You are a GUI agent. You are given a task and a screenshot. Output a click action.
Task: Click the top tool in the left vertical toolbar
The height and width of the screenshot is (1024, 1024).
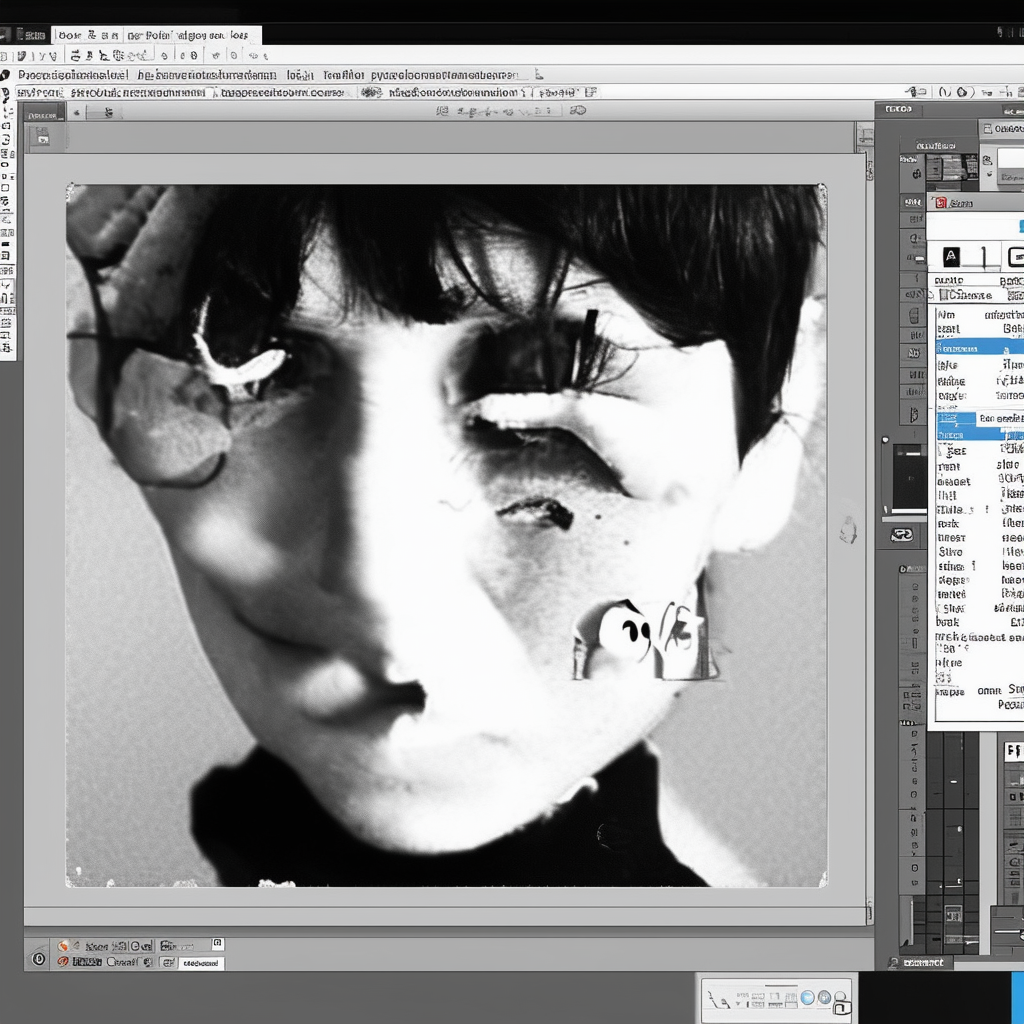pos(6,75)
